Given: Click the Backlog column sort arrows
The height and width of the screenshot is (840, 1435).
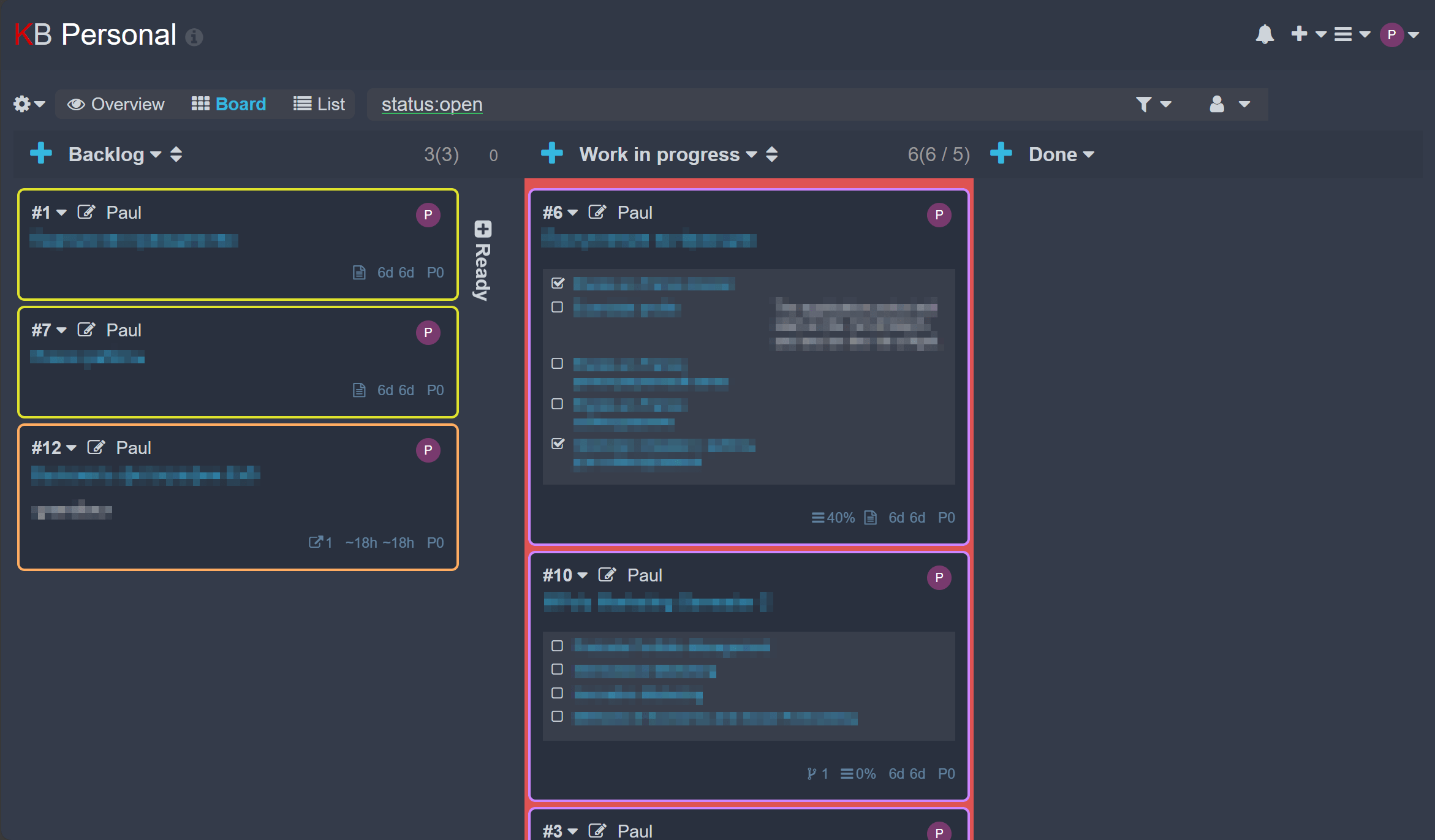Looking at the screenshot, I should (176, 154).
